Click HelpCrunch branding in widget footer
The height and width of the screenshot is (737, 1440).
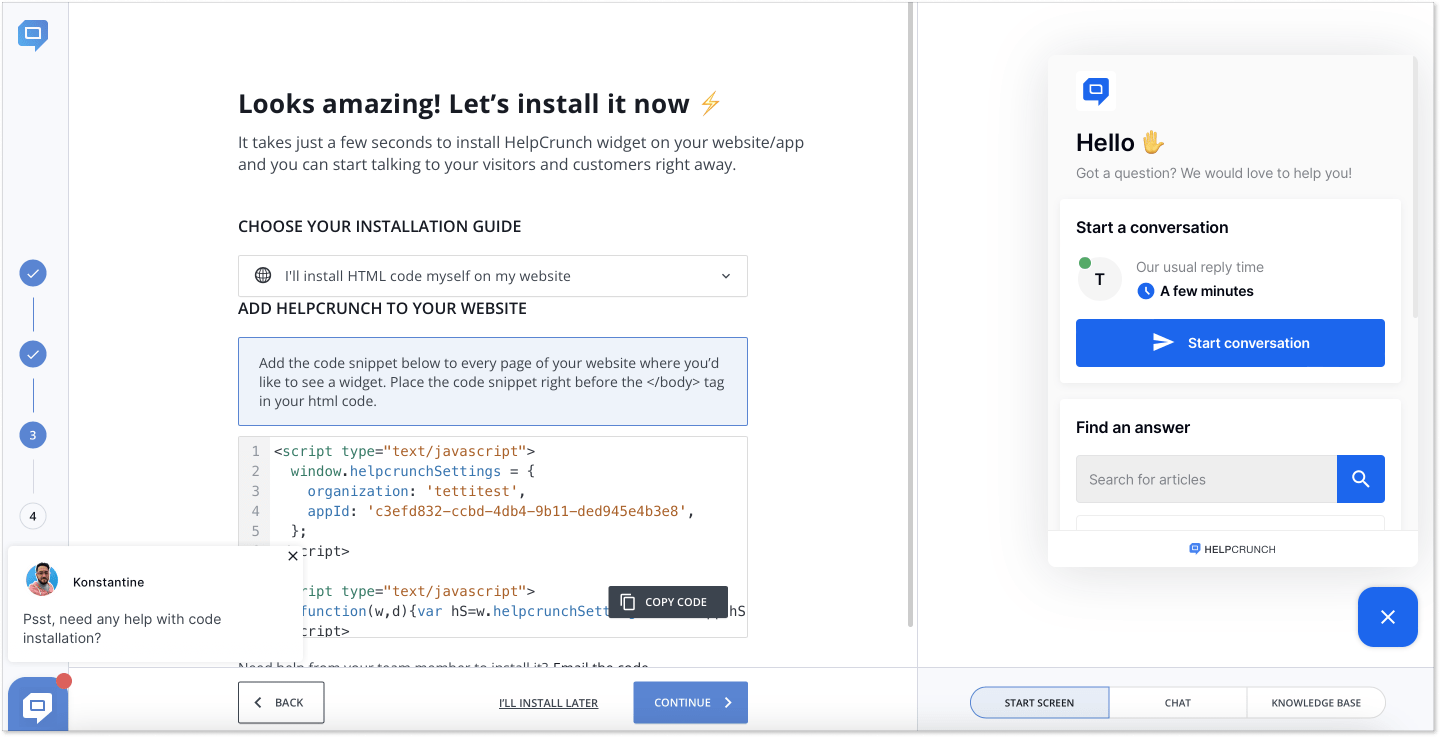(x=1232, y=549)
